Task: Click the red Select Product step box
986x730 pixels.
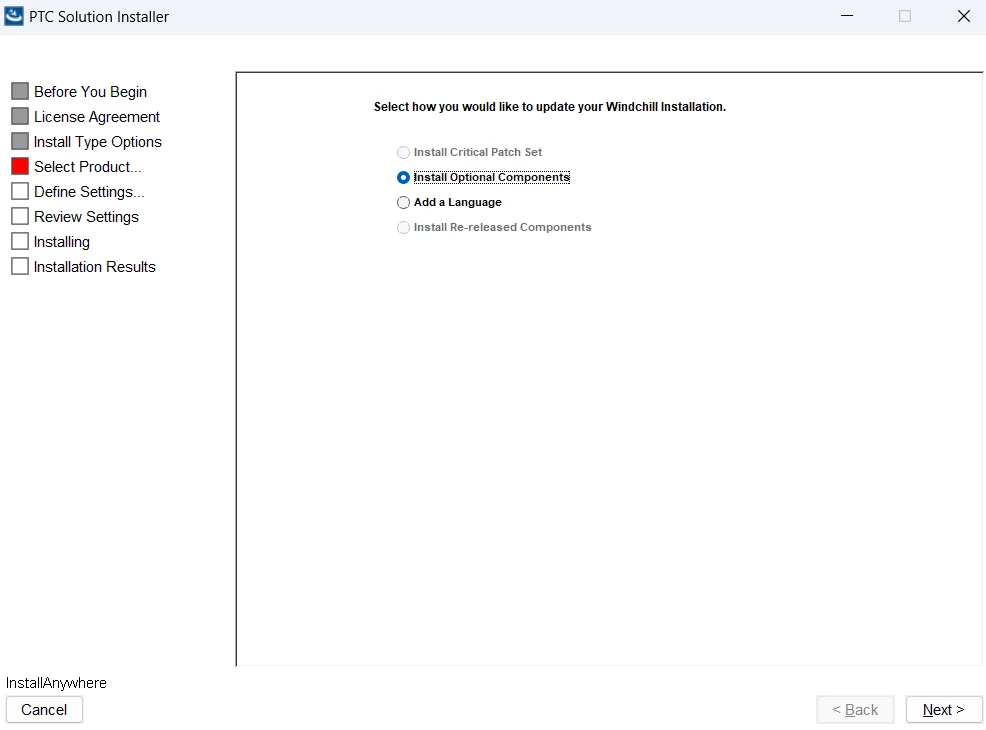Action: point(20,167)
